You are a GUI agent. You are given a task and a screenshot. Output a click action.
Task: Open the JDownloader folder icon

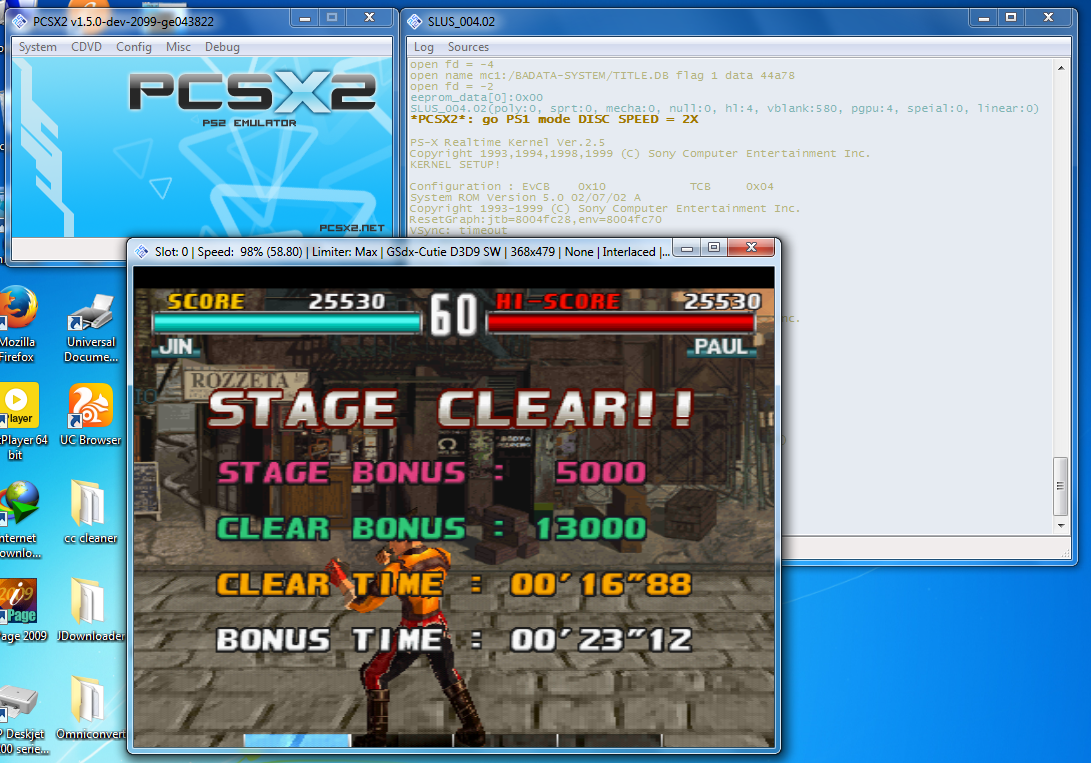tap(90, 609)
